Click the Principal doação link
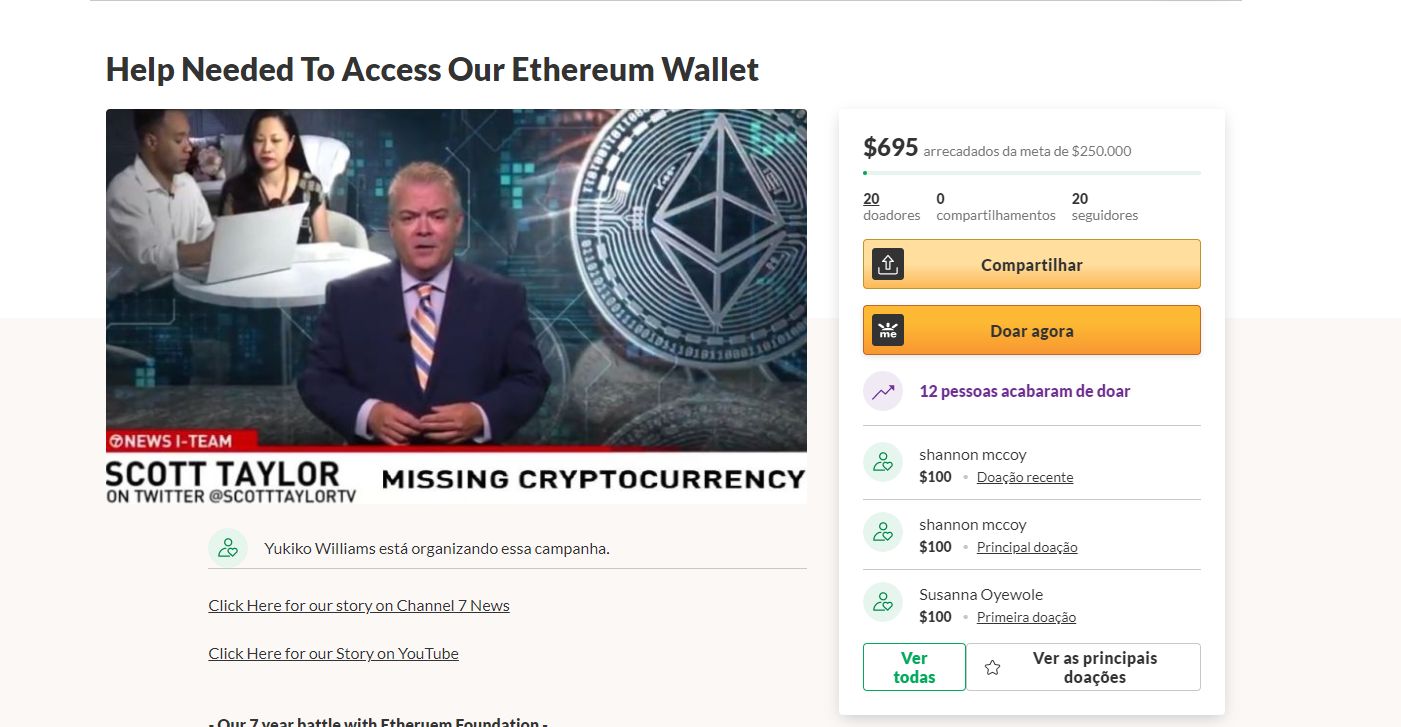Image resolution: width=1401 pixels, height=727 pixels. (x=1027, y=547)
